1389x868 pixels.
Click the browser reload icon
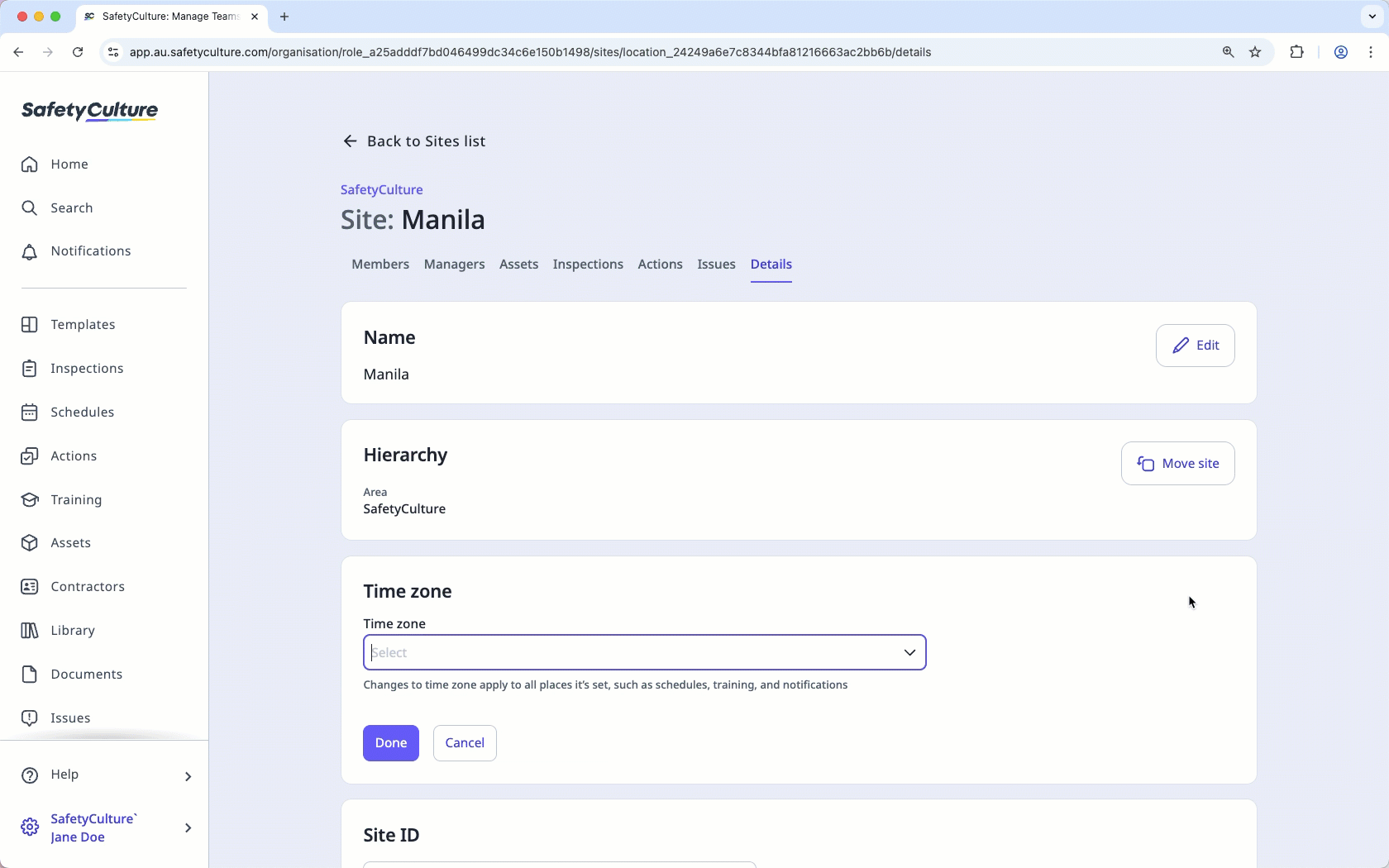[x=78, y=52]
